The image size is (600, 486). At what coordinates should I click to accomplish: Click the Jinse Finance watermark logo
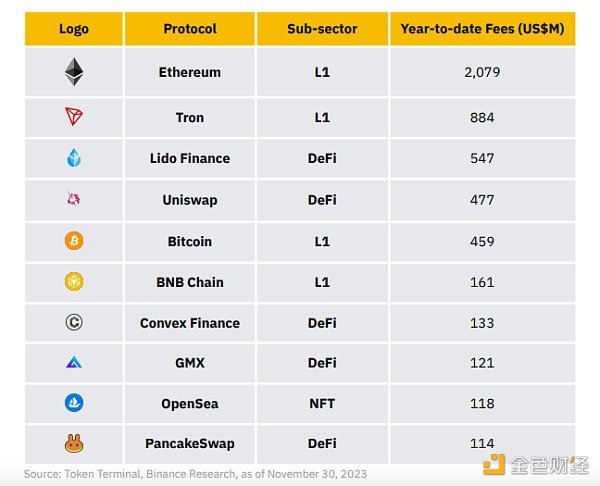[536, 465]
